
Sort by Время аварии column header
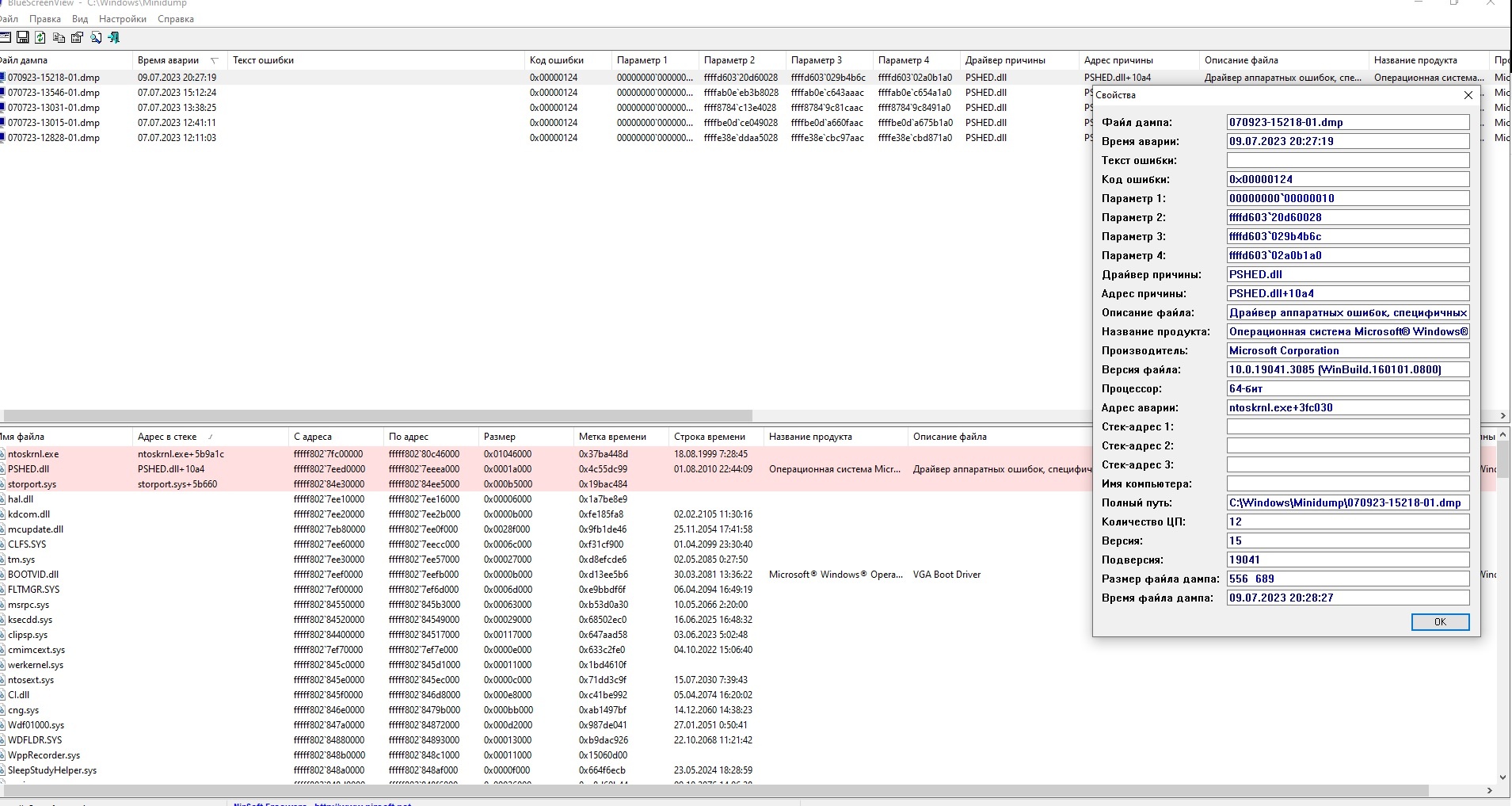tap(179, 60)
